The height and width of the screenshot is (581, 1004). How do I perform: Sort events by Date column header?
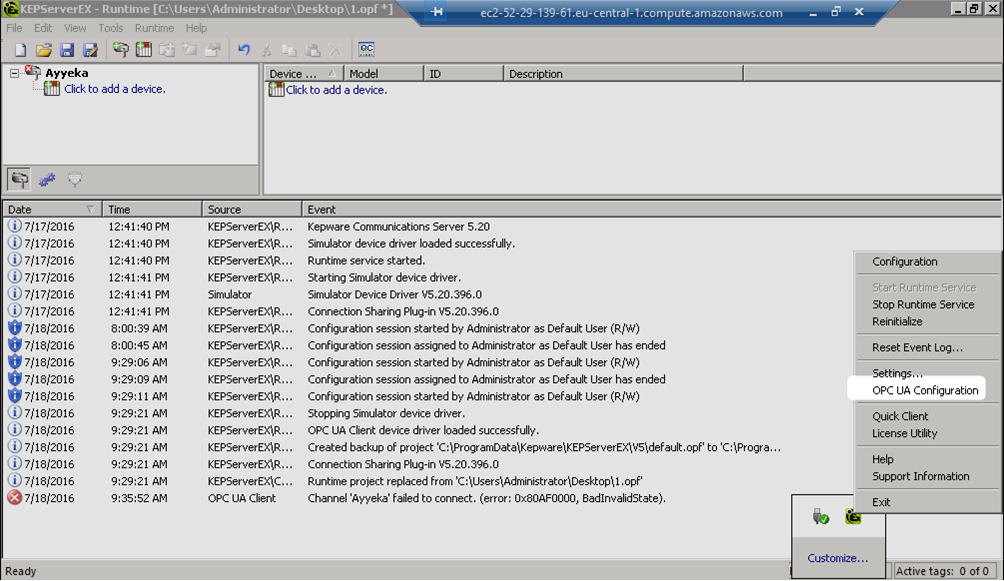(53, 209)
